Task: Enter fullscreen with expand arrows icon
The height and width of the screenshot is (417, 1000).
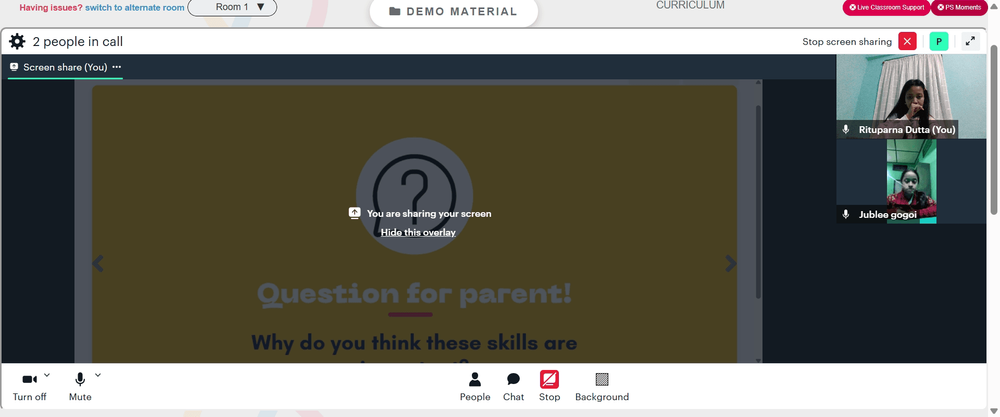Action: point(970,41)
